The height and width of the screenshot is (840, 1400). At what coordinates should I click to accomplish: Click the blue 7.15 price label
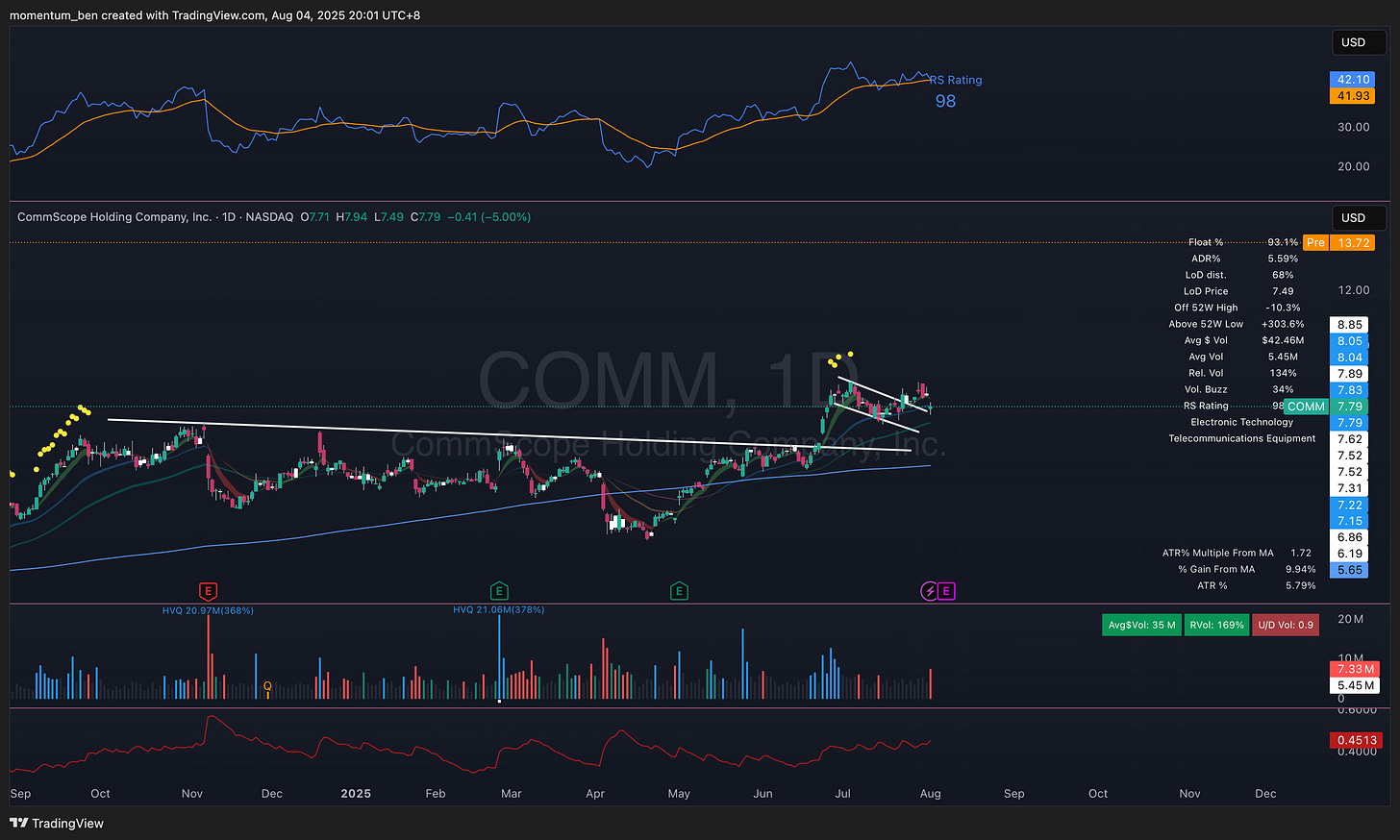(x=1349, y=521)
